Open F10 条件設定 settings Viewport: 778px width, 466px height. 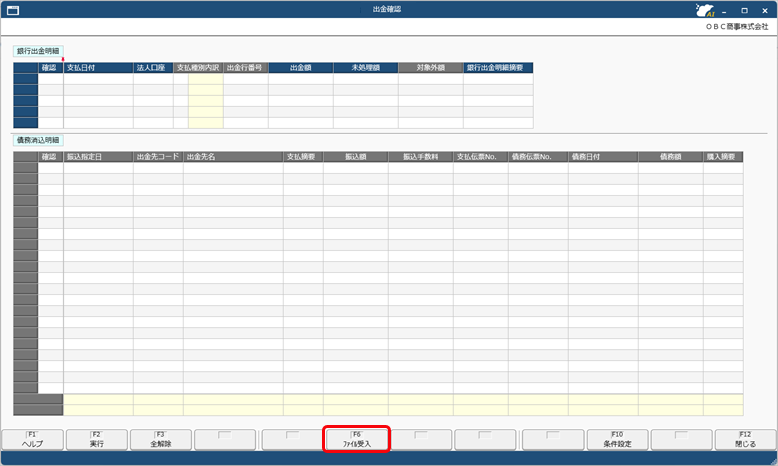click(x=616, y=439)
